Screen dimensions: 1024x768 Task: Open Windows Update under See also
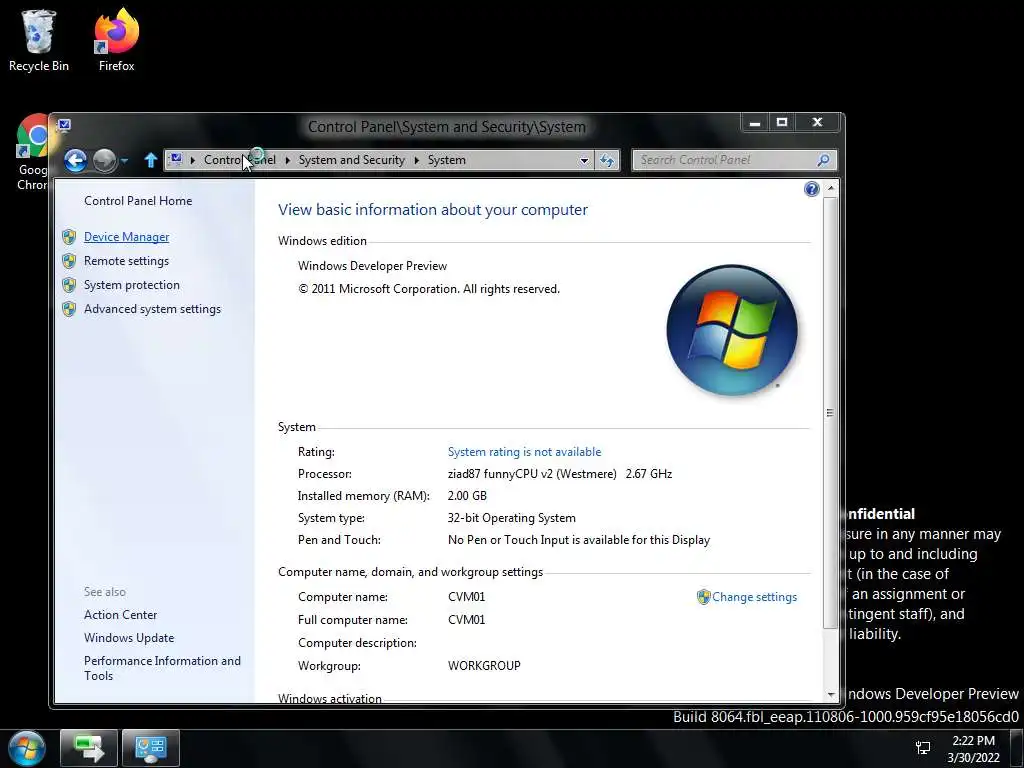(x=129, y=638)
